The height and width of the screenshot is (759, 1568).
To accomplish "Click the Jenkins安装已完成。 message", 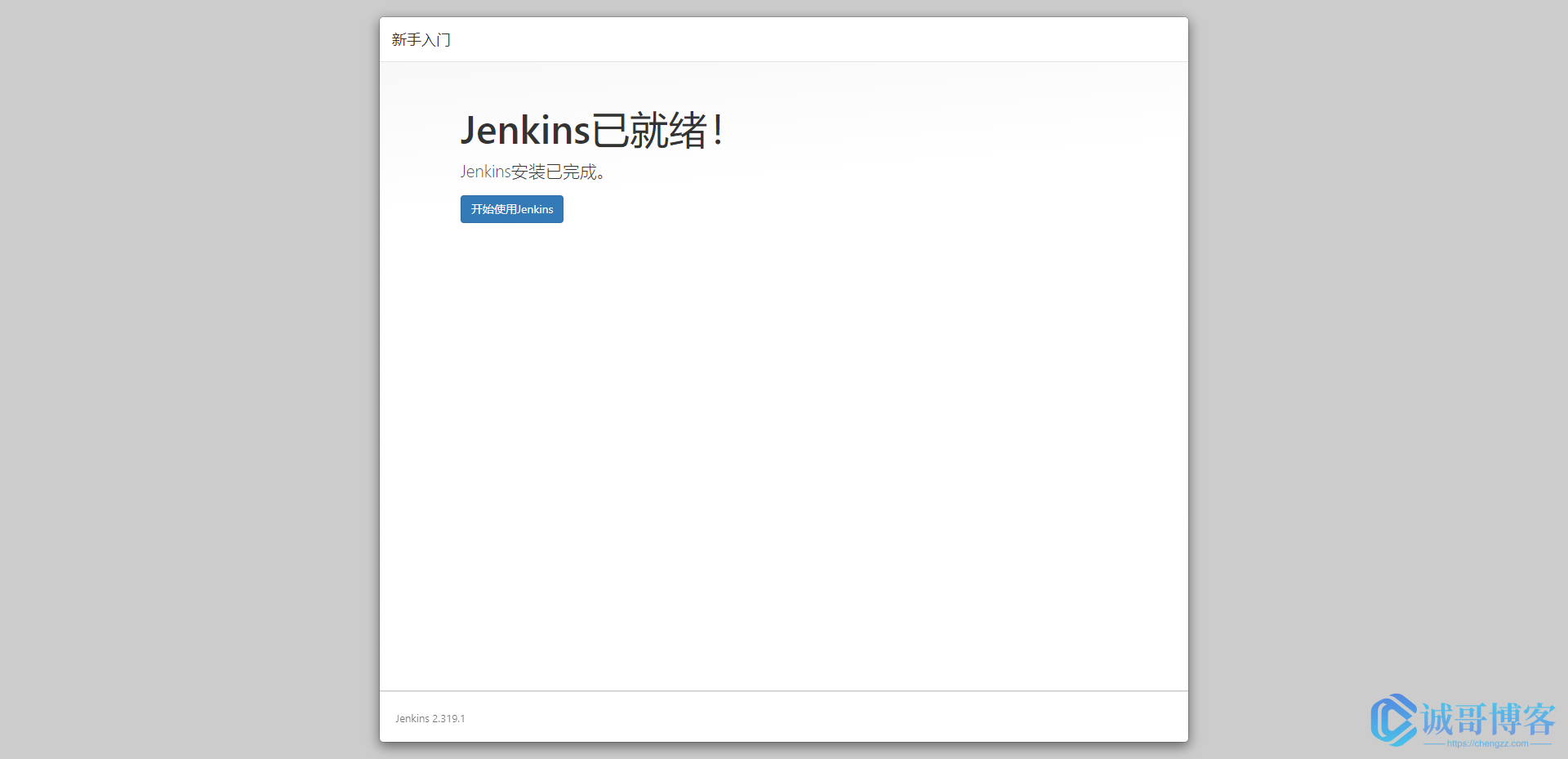I will tap(532, 172).
